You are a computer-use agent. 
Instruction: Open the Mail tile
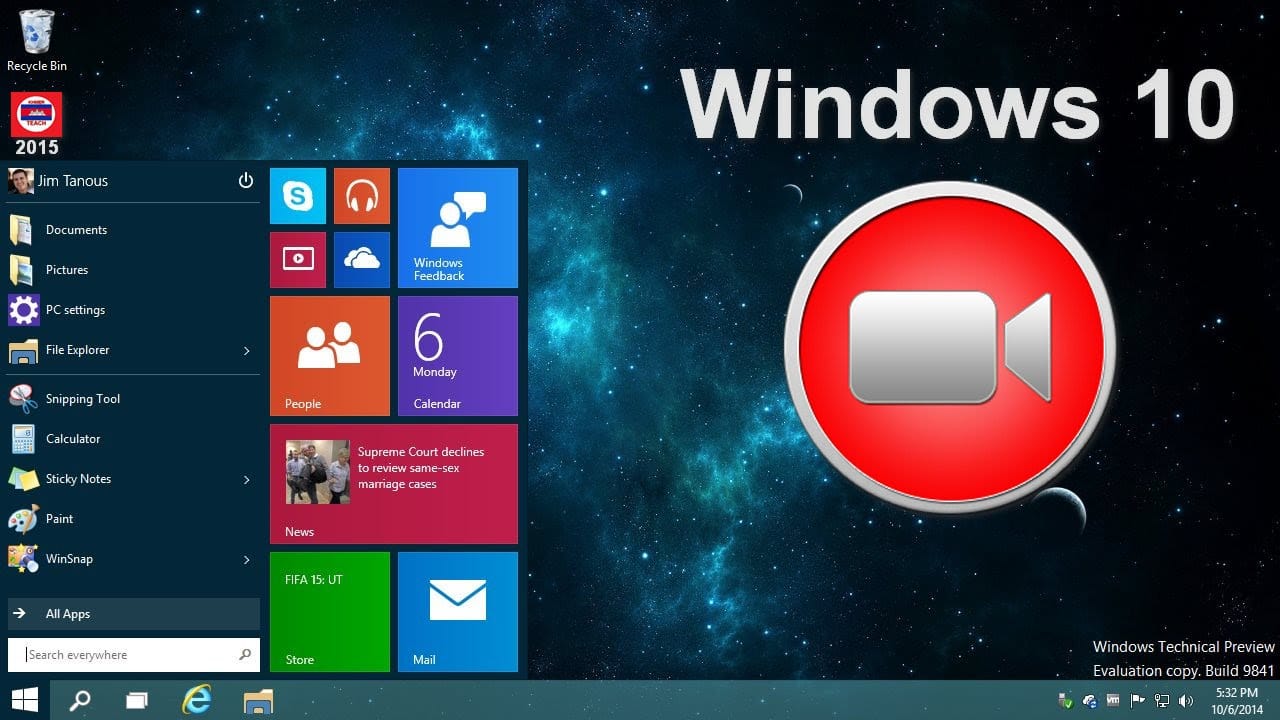[x=458, y=612]
